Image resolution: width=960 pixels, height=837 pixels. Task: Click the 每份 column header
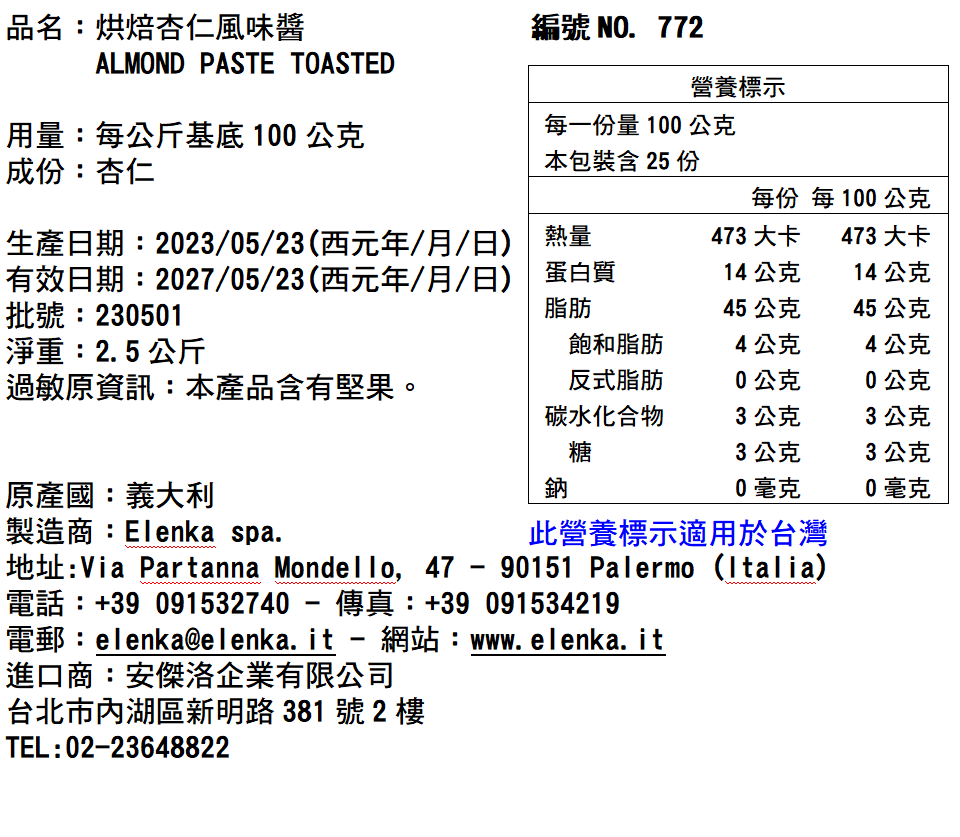(x=775, y=198)
